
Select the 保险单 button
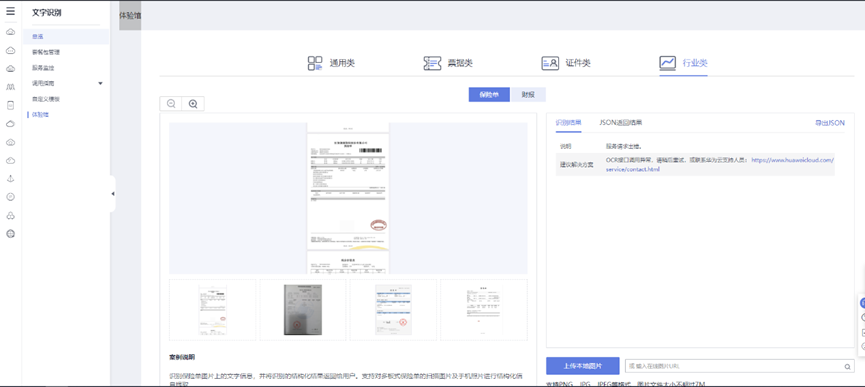[x=489, y=94]
